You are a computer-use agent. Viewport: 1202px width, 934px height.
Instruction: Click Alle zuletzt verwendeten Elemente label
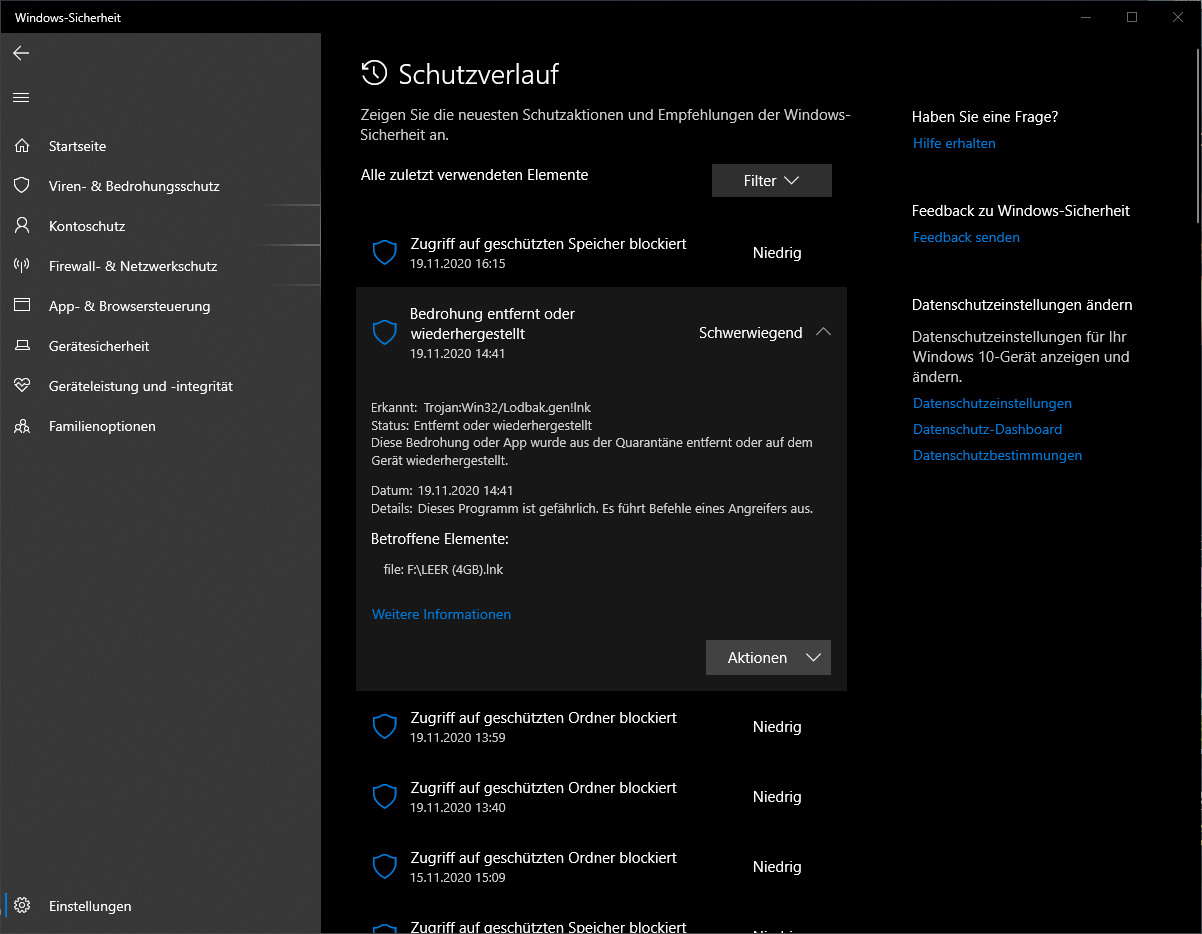pos(474,175)
